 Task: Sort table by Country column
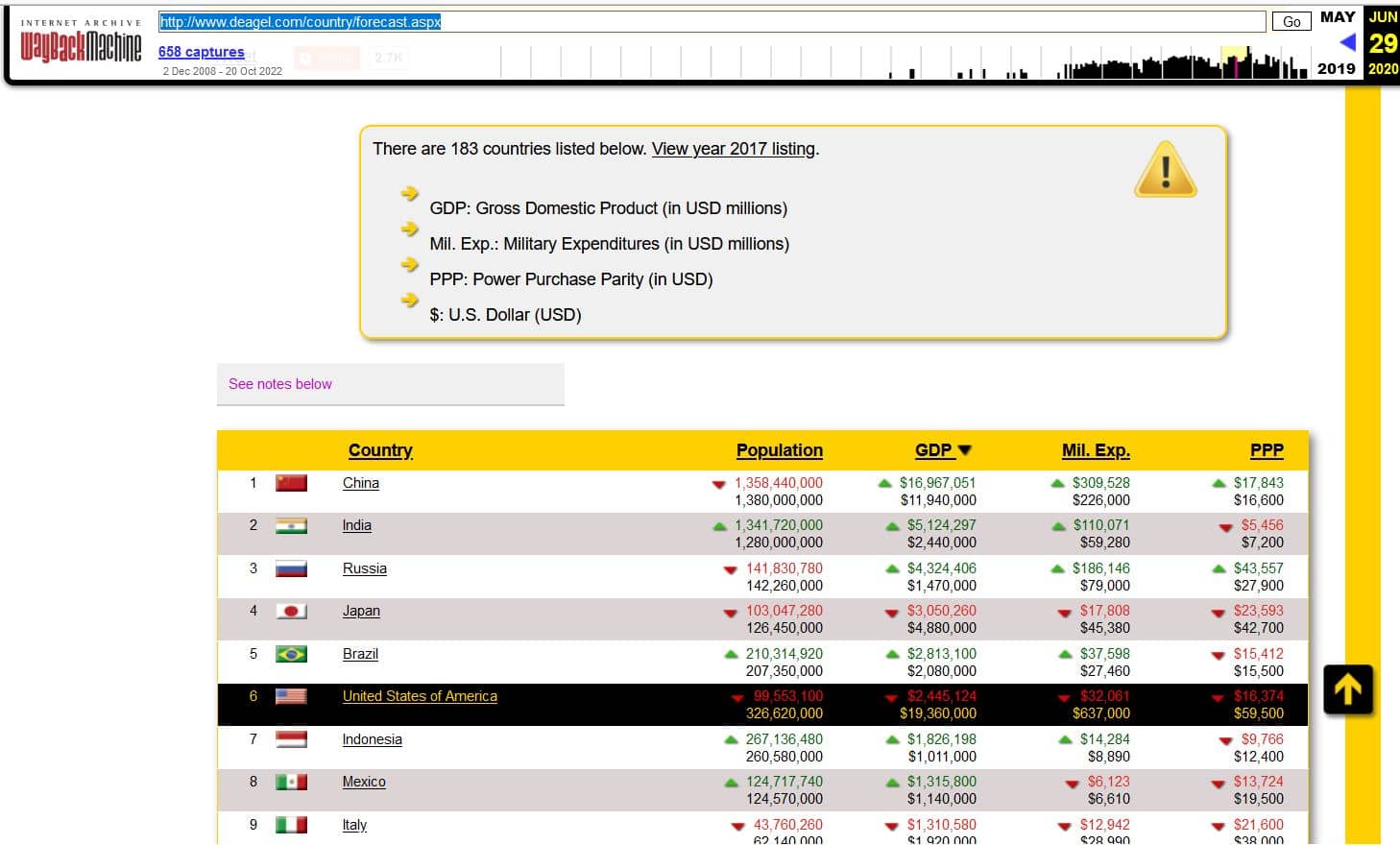coord(380,450)
